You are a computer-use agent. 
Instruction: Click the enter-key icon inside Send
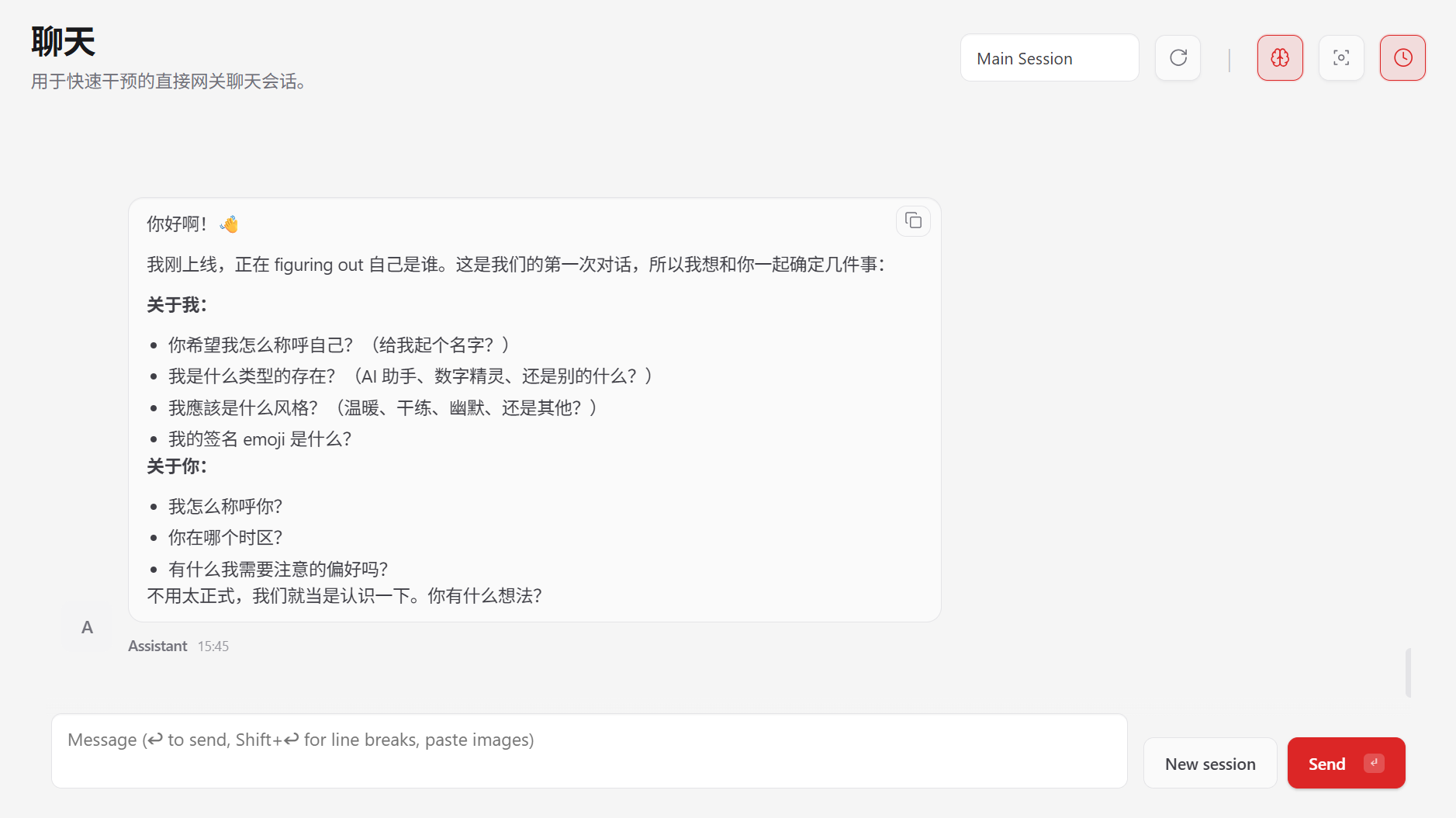[1374, 763]
